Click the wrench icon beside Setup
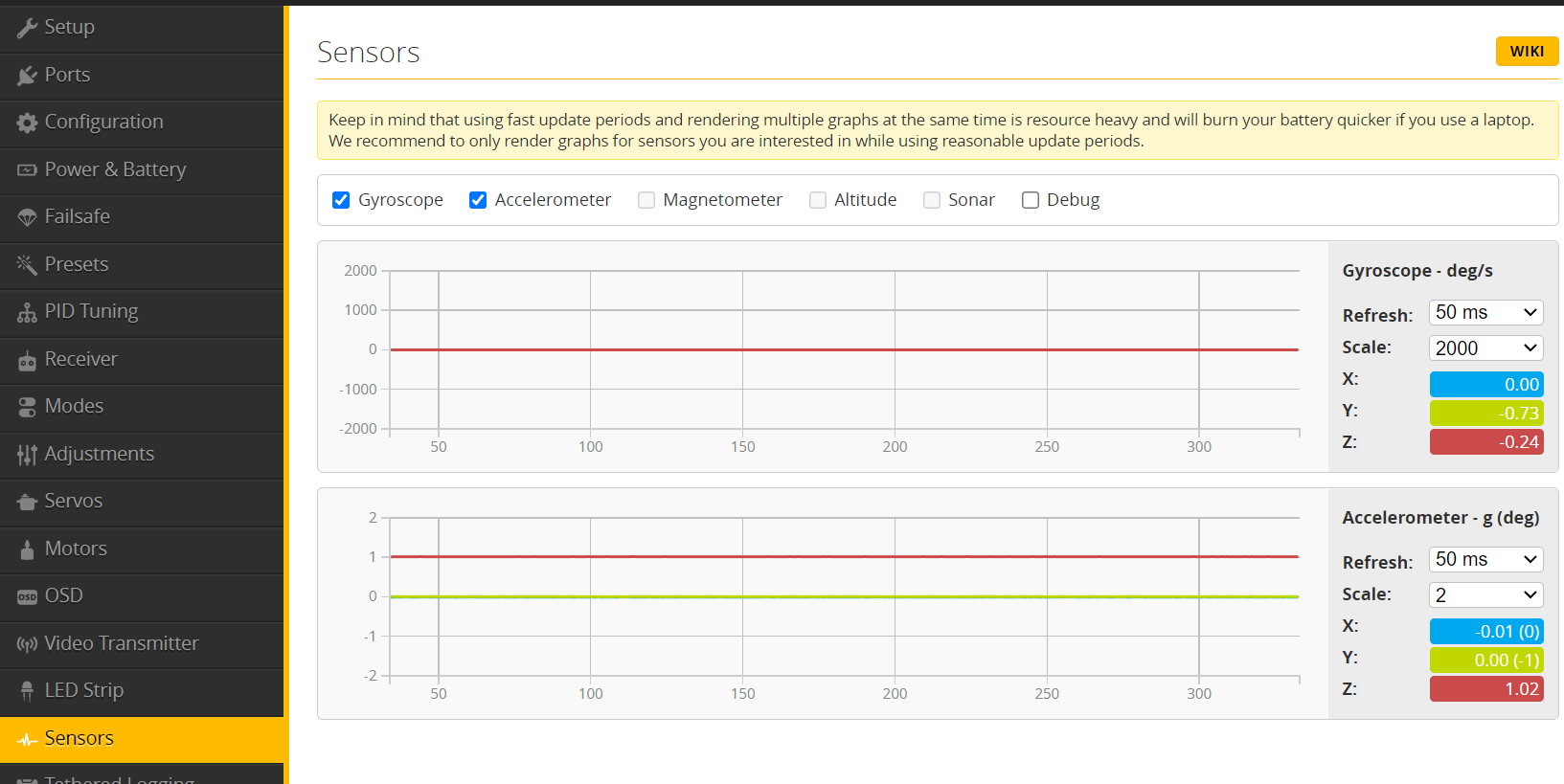This screenshot has height=784, width=1564. click(x=27, y=28)
